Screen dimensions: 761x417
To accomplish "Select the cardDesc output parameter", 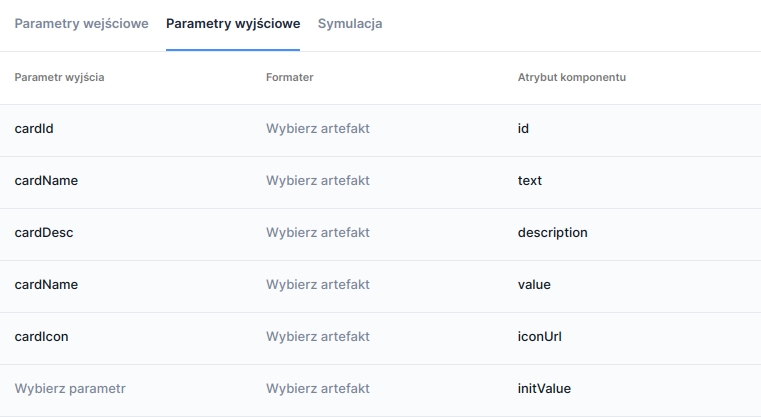I will pos(44,233).
